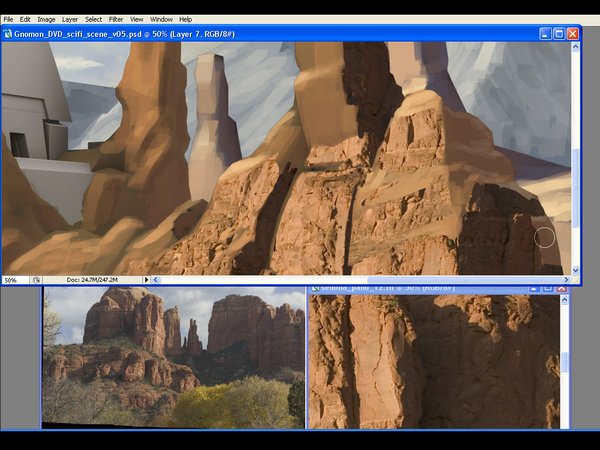The image size is (600, 450).
Task: Click the 50% zoom field in status bar
Action: 12,280
